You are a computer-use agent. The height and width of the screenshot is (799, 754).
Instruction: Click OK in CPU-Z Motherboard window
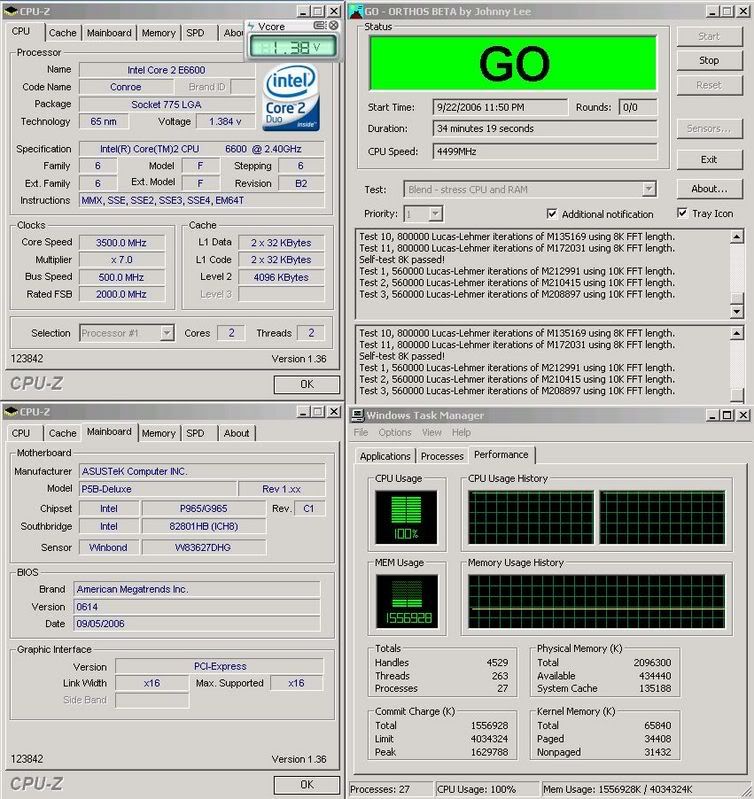click(307, 784)
